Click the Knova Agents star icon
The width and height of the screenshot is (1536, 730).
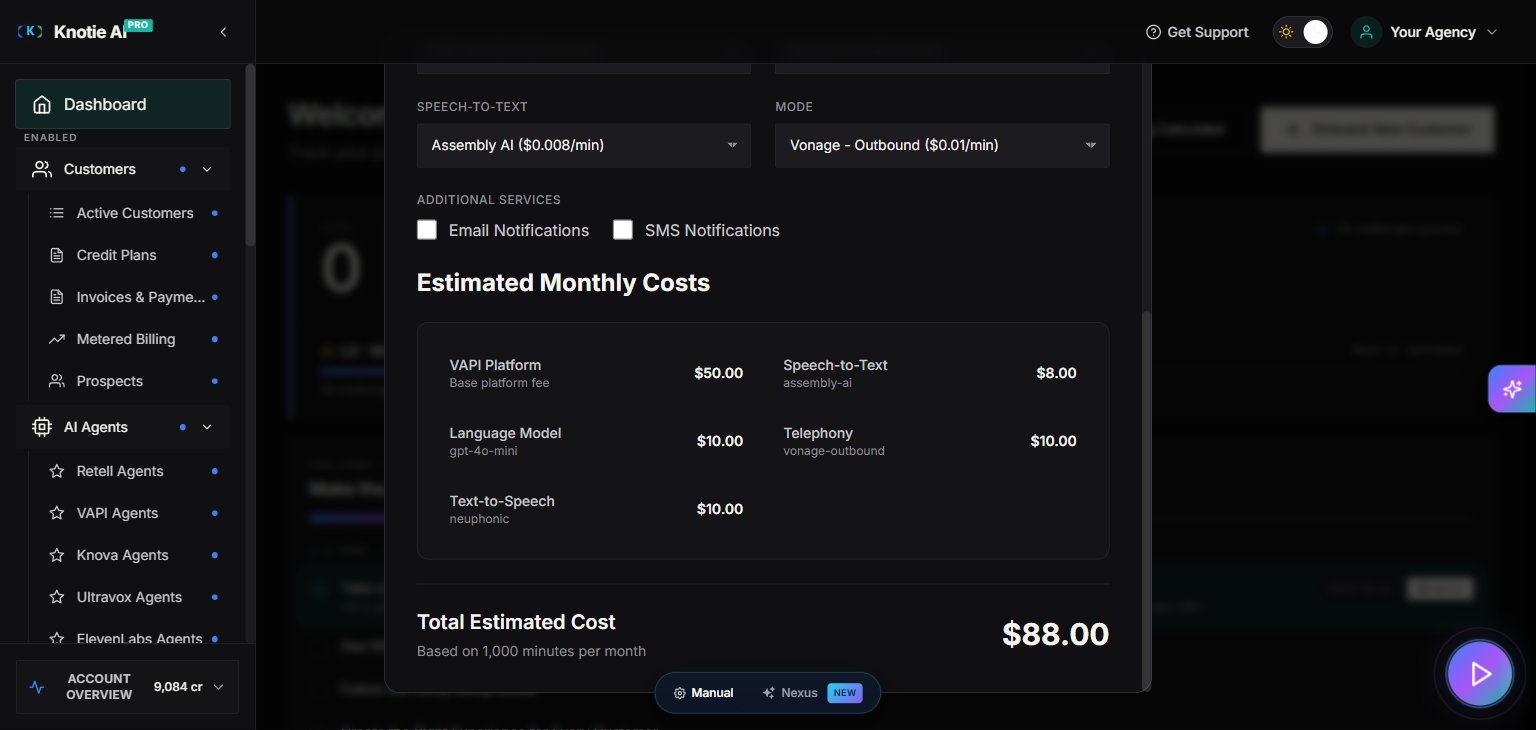tap(57, 555)
